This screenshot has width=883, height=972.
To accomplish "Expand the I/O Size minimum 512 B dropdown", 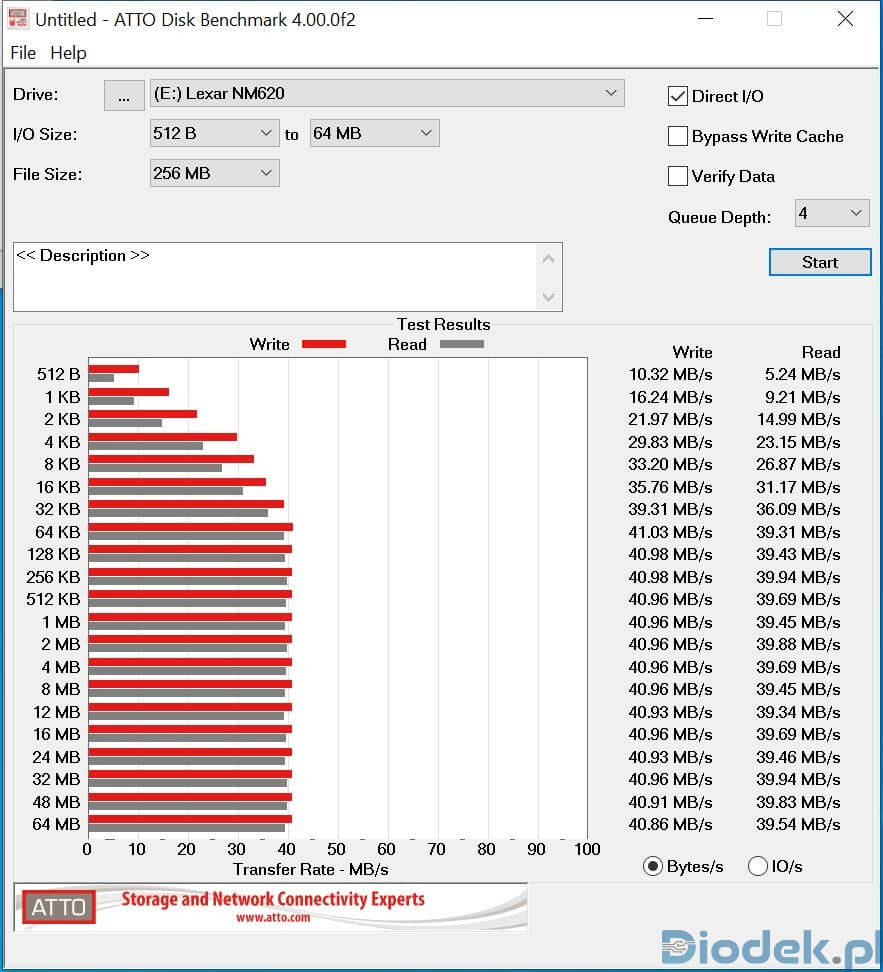I will tap(214, 133).
